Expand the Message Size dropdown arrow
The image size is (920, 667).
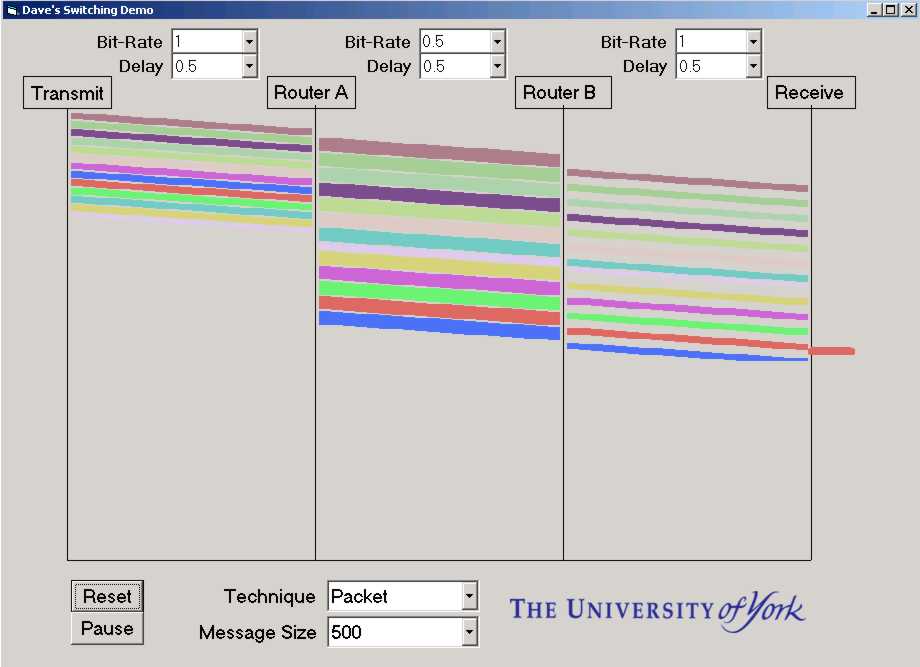tap(470, 632)
